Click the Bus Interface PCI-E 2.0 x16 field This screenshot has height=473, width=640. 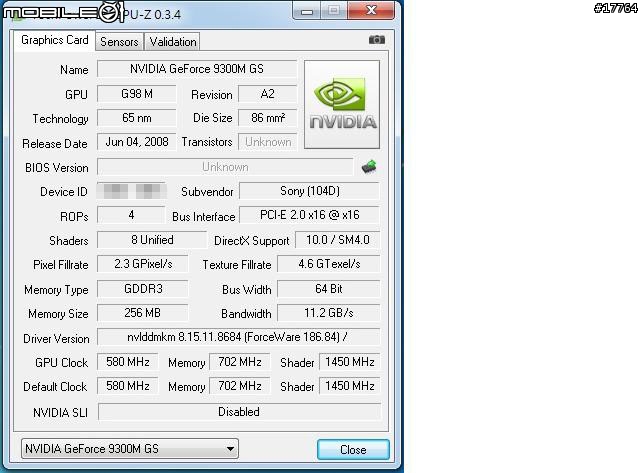click(309, 215)
